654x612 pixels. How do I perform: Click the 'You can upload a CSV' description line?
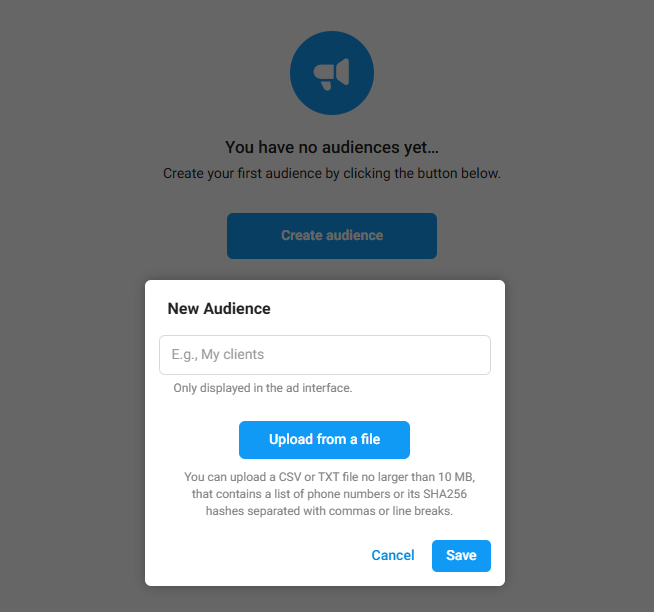(x=329, y=477)
